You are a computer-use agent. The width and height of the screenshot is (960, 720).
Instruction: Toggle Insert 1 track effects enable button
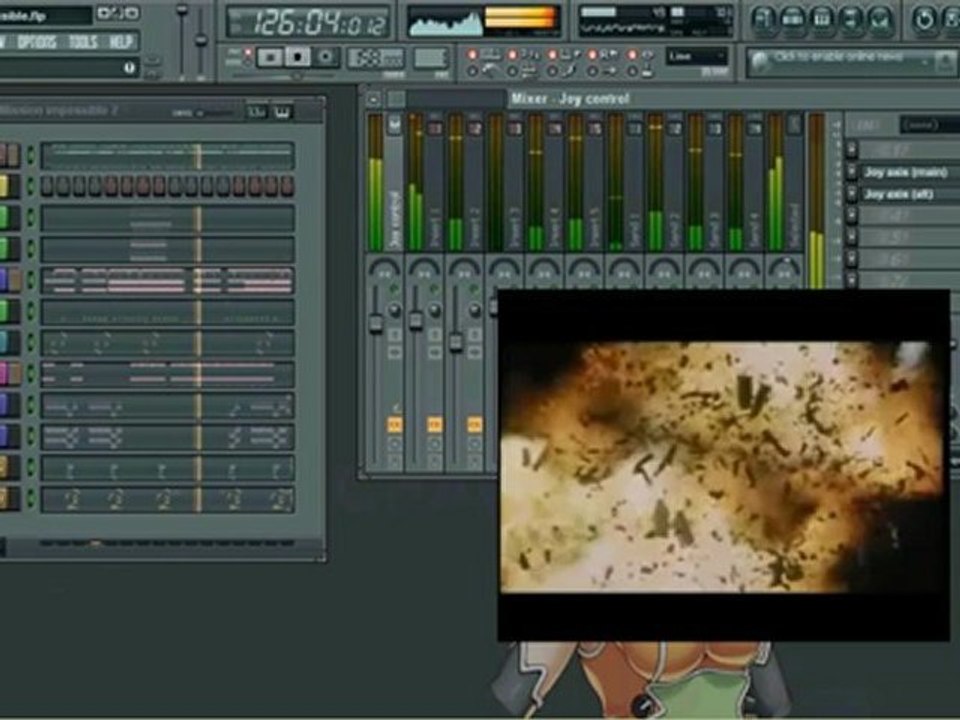[x=435, y=424]
